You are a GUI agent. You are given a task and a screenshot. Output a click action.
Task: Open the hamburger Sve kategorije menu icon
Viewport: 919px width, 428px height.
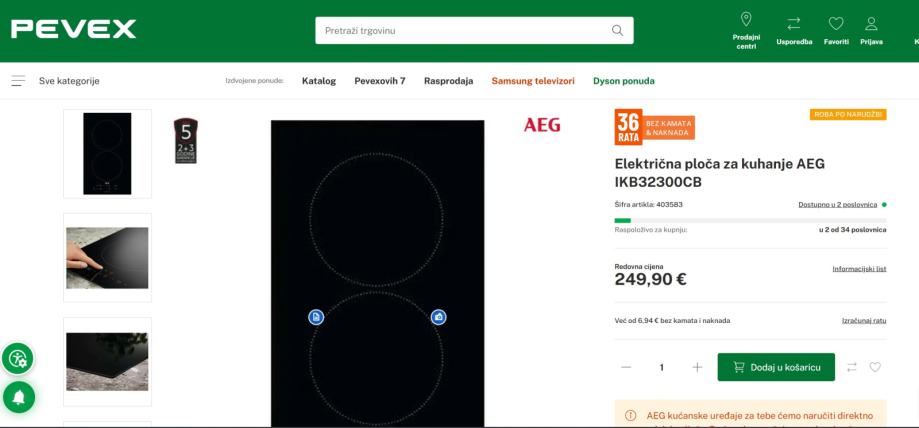[18, 81]
